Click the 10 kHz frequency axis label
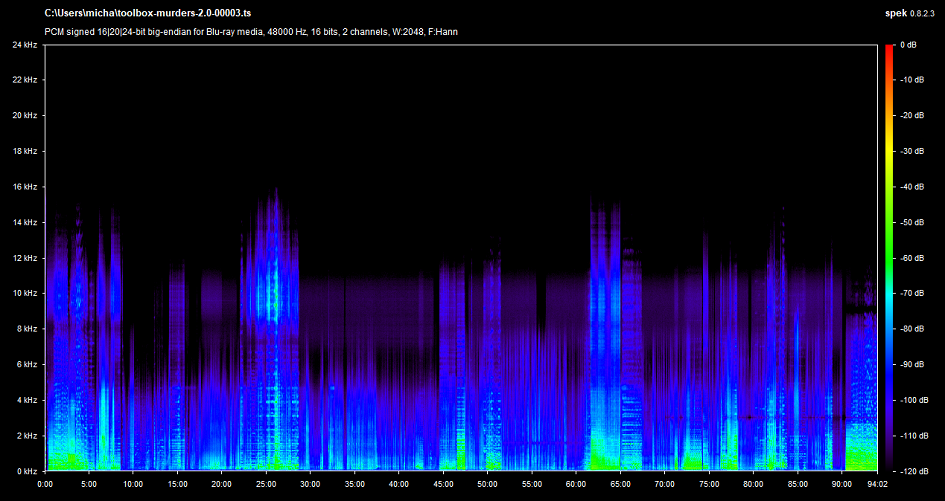The height and width of the screenshot is (501, 945). (25, 293)
